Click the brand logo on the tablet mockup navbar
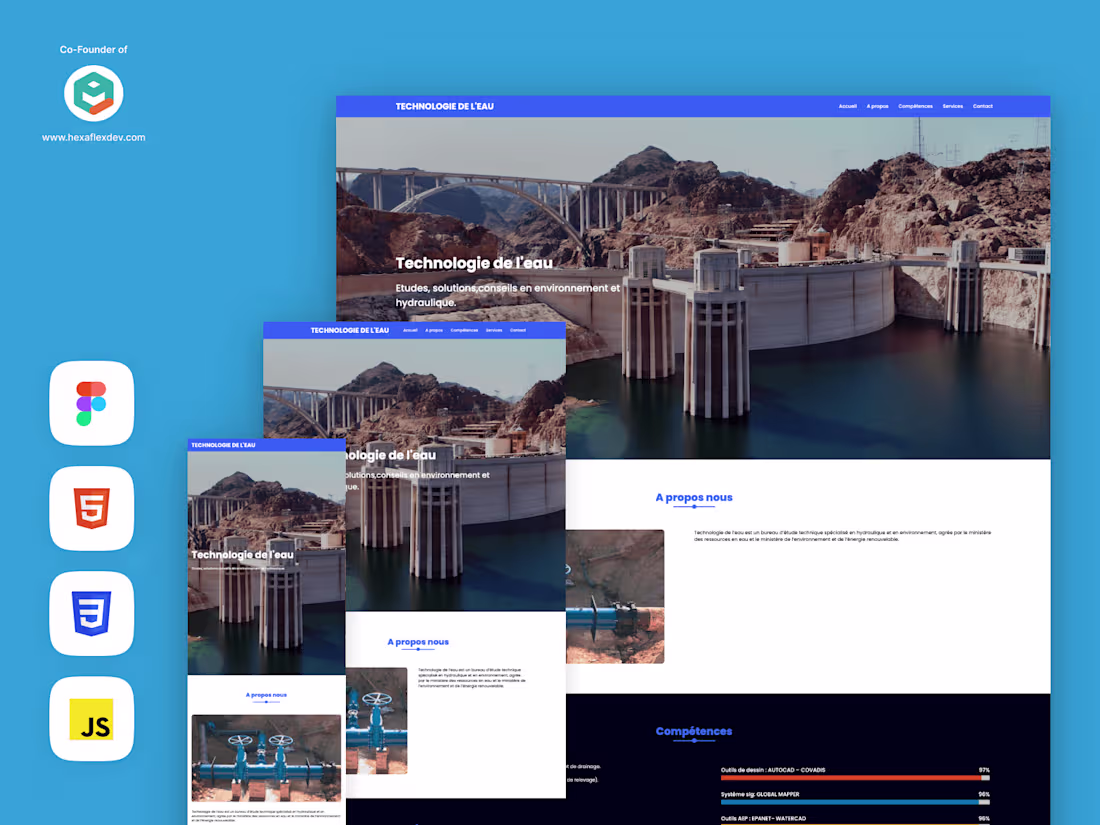Viewport: 1100px width, 825px height. (x=349, y=329)
